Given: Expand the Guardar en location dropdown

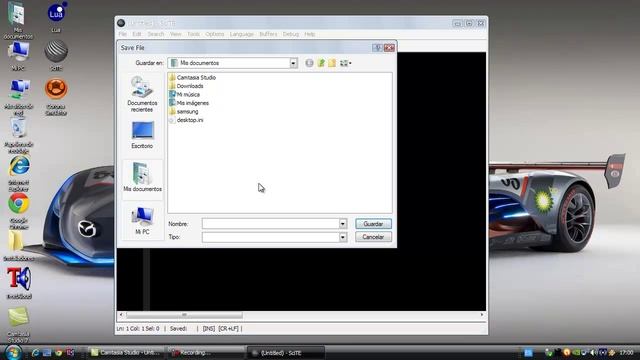Looking at the screenshot, I should coord(293,63).
